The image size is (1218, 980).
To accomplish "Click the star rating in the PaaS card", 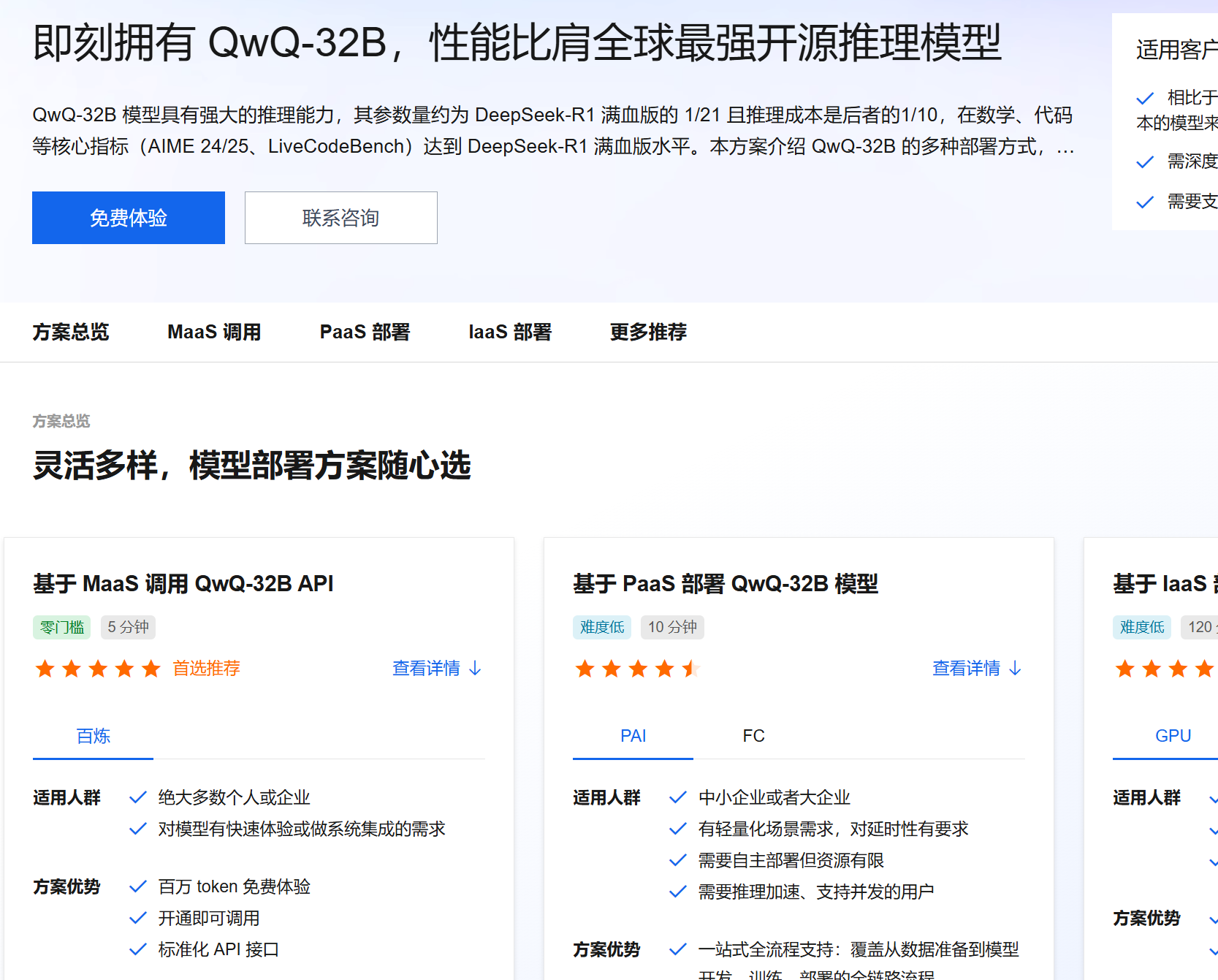I will point(638,668).
